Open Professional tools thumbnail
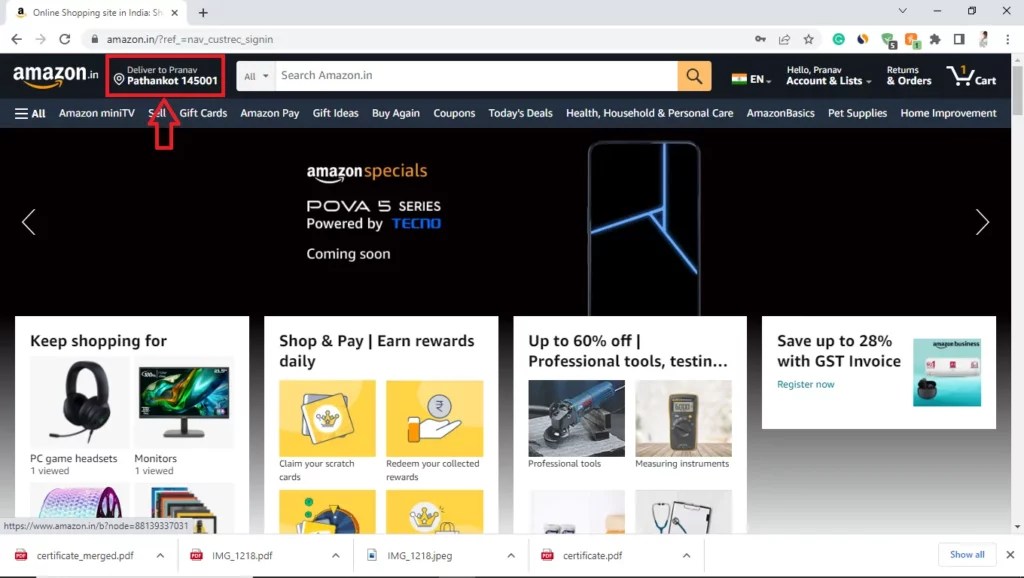Image resolution: width=1024 pixels, height=578 pixels. coord(576,419)
